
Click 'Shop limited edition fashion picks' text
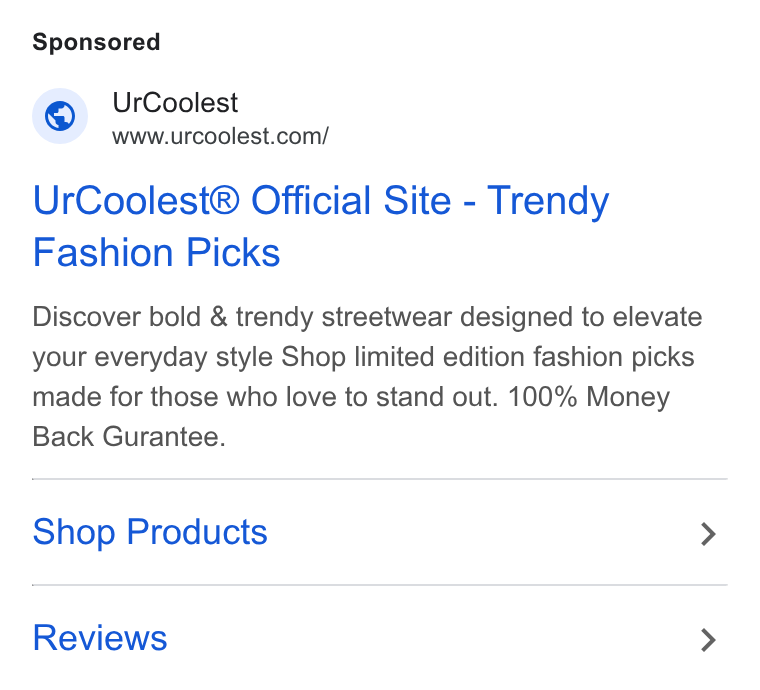(488, 358)
